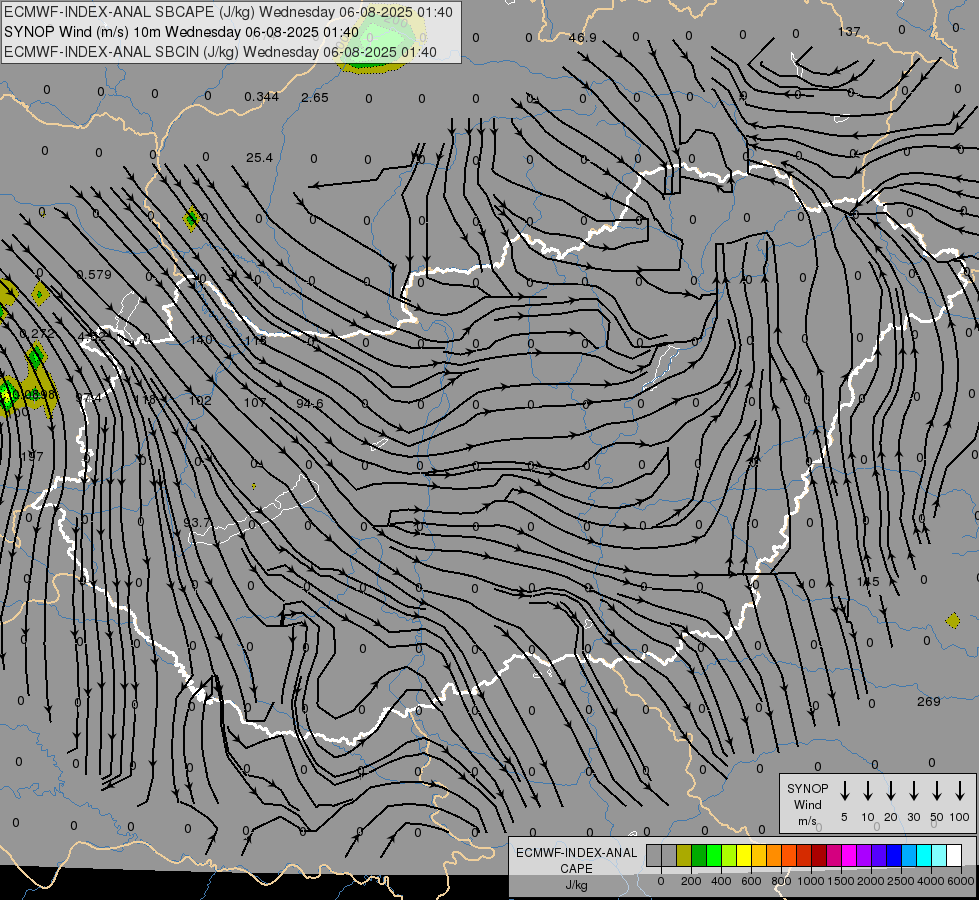Viewport: 979px width, 900px height.
Task: Click the wind arrow above the 5 label
Action: coord(844,791)
